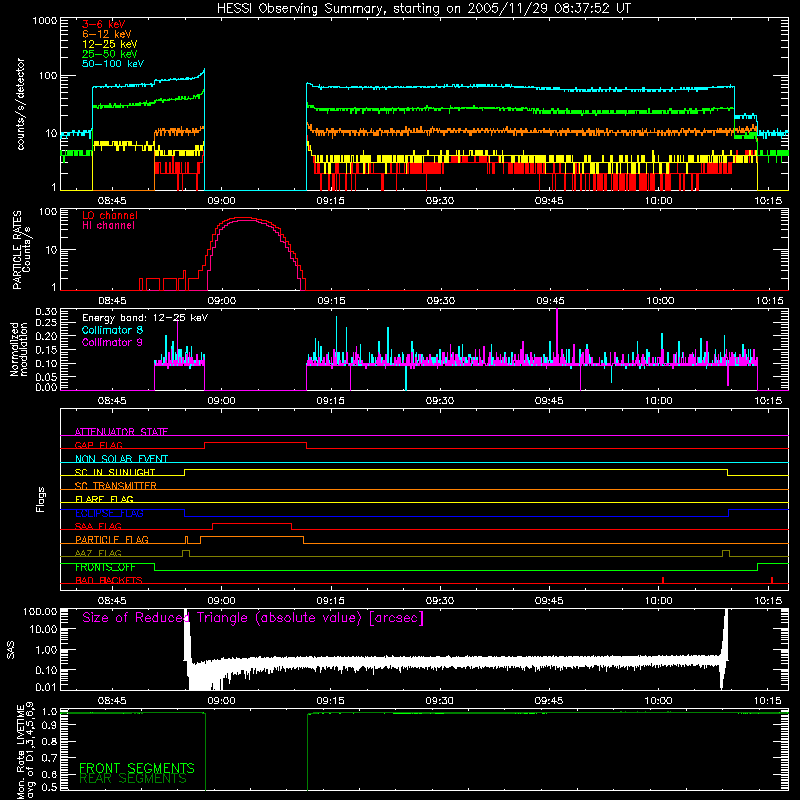Select the Collimator 9 legend label
This screenshot has height=800, width=800.
[x=112, y=342]
